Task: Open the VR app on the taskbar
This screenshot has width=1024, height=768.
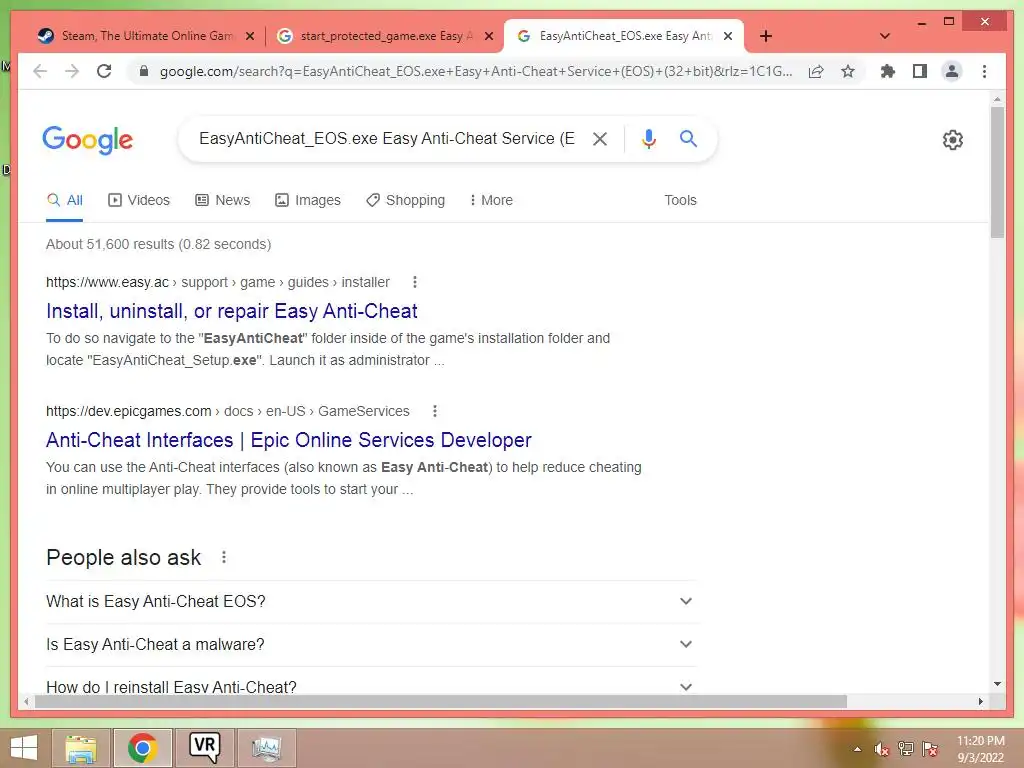Action: 204,748
